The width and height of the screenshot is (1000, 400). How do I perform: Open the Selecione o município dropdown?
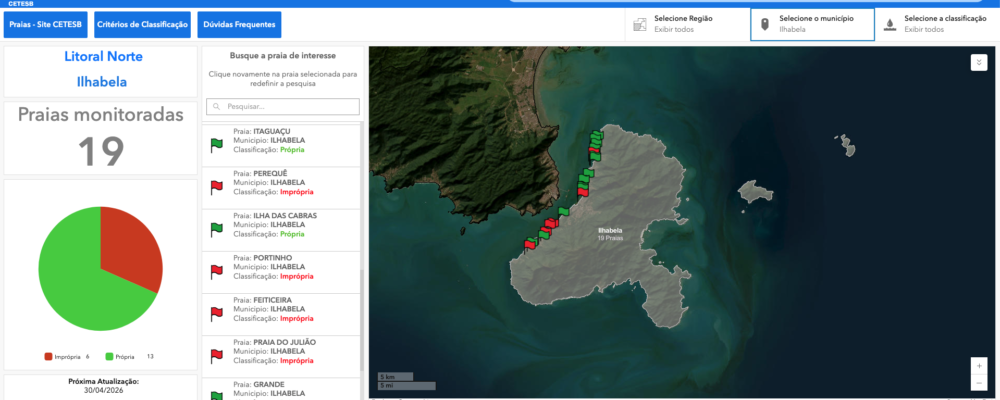tap(812, 24)
